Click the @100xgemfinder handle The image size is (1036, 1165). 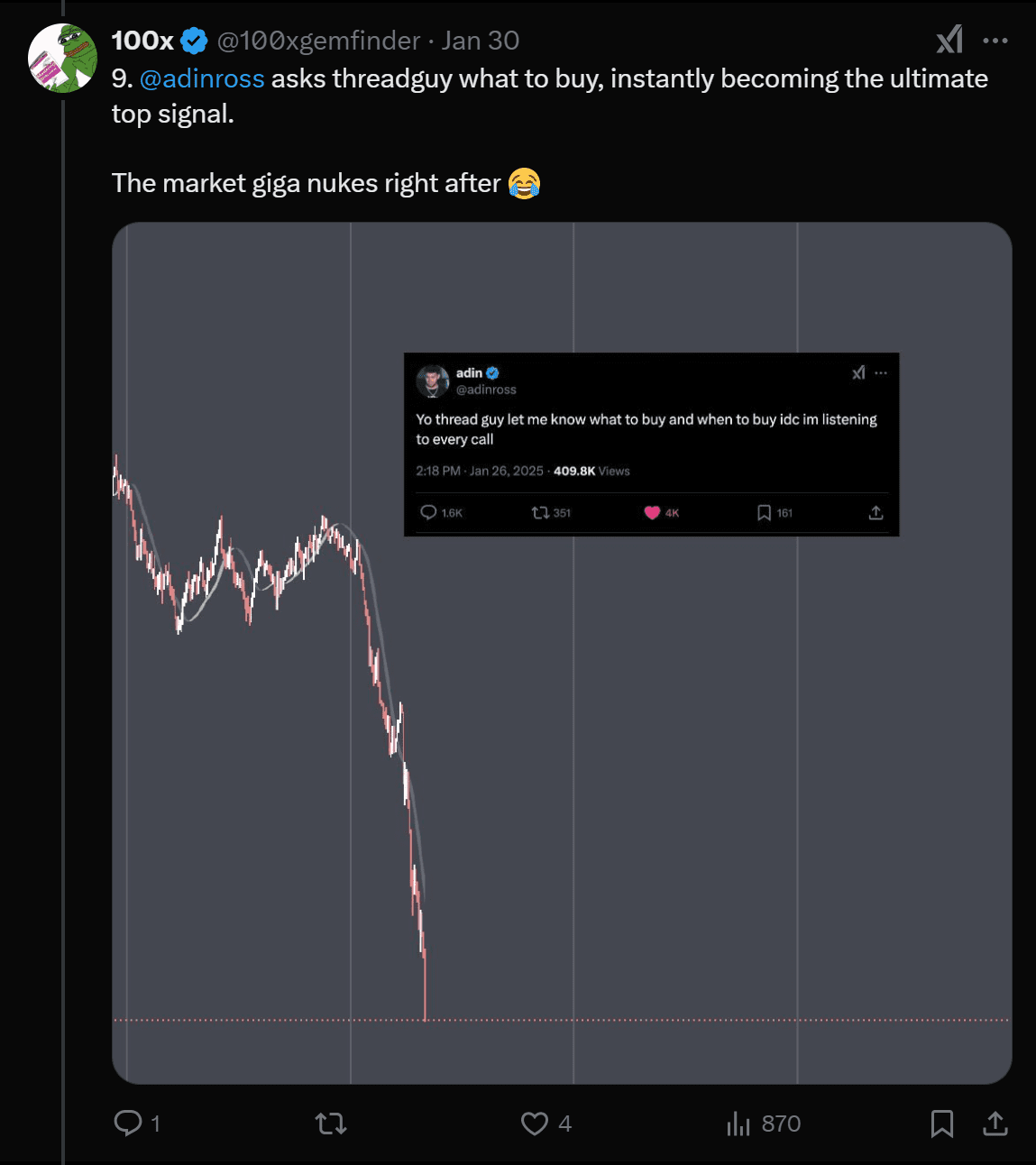click(x=315, y=40)
